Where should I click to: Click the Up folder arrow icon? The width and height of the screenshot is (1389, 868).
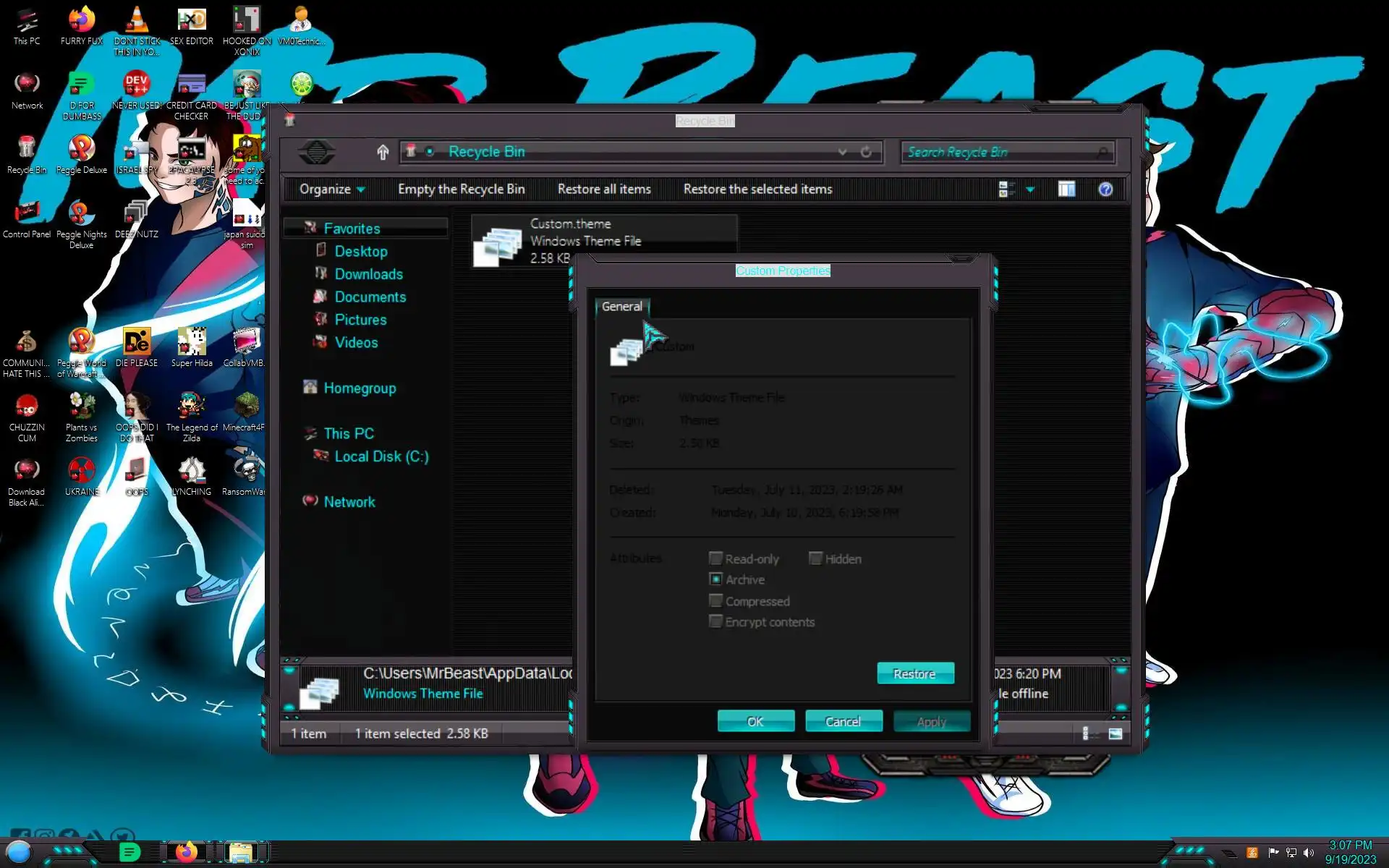coord(383,152)
